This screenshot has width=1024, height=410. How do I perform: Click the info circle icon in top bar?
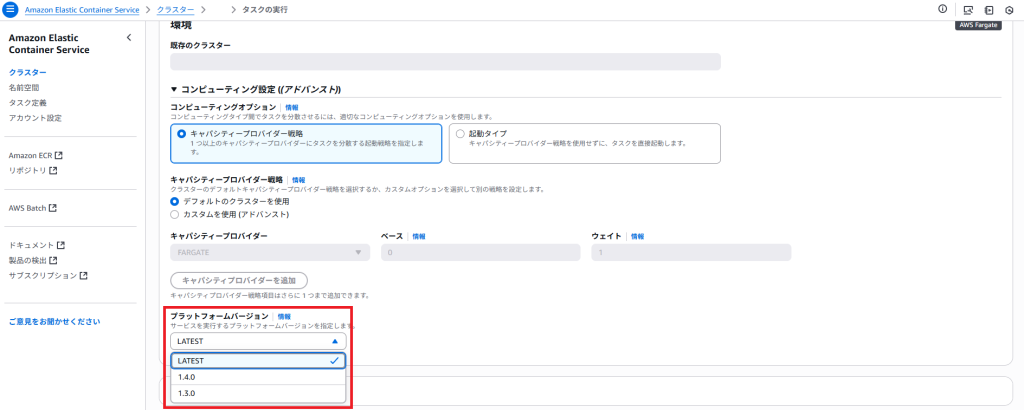click(x=942, y=9)
